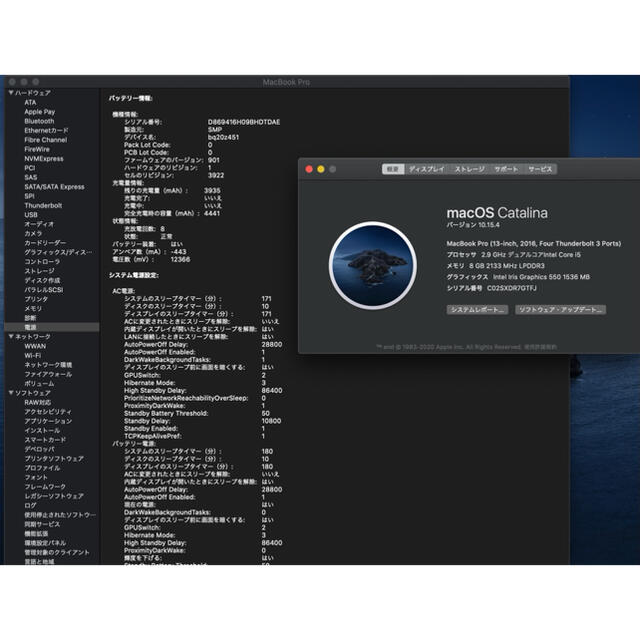Select カメラ in the sidebar
This screenshot has height=640, width=640.
33,234
